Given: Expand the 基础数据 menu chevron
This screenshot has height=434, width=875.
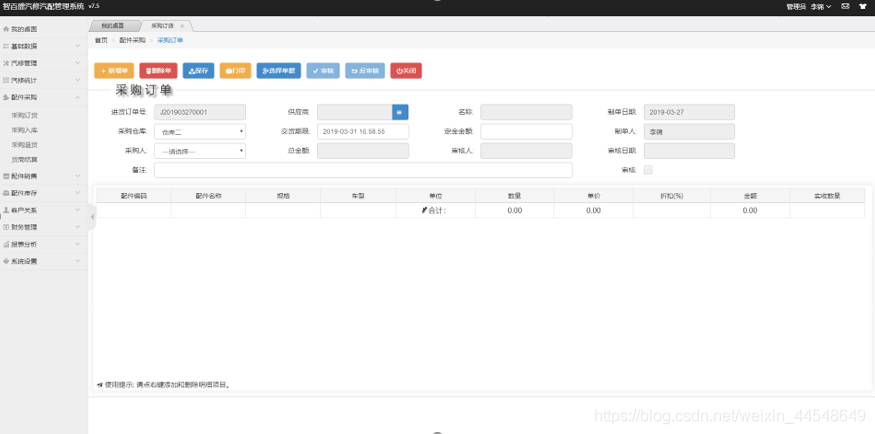Looking at the screenshot, I should [78, 46].
